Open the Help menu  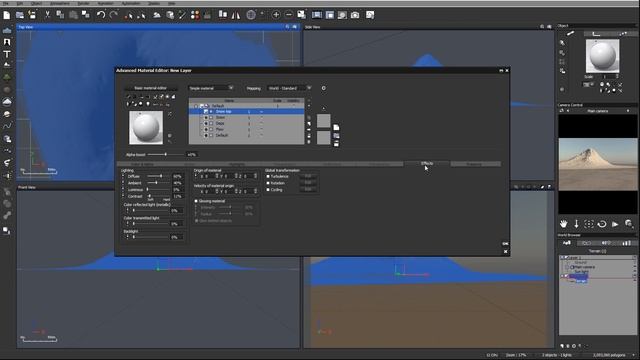coord(172,3)
